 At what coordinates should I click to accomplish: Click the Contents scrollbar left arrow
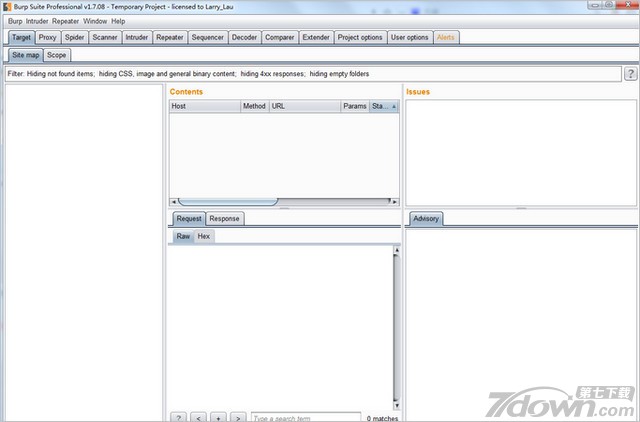point(173,202)
